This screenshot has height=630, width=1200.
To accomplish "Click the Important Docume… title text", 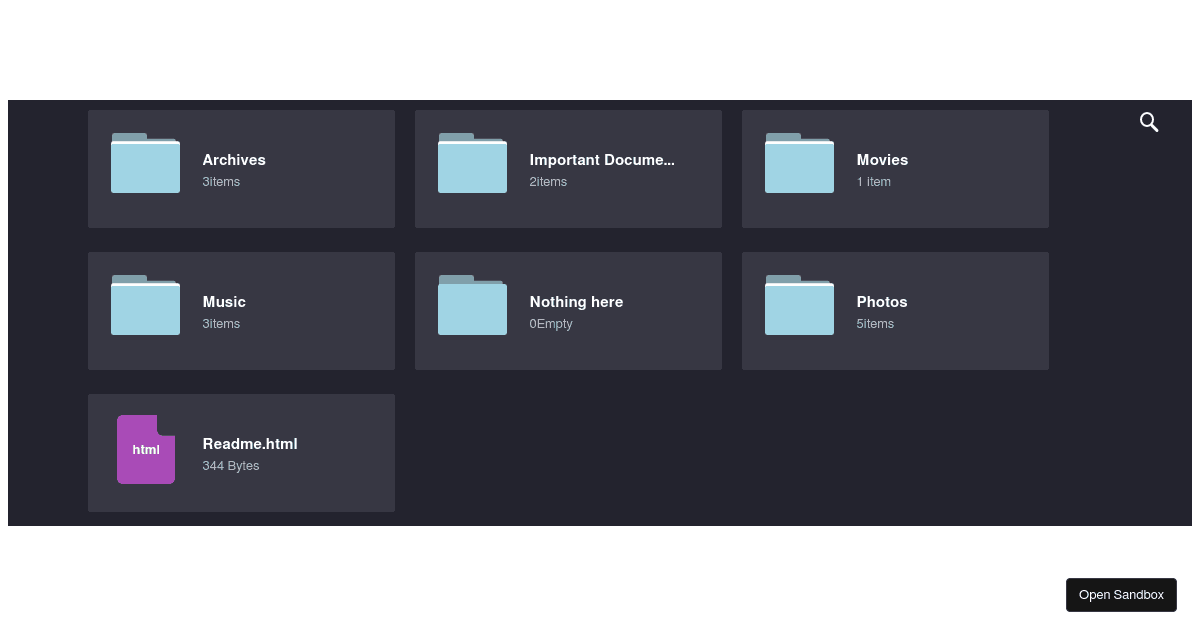I will 602,160.
